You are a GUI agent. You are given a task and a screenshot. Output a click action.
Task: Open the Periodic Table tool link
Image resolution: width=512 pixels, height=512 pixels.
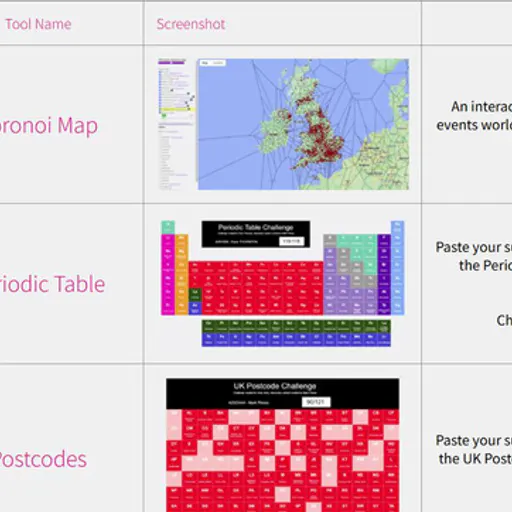click(52, 284)
